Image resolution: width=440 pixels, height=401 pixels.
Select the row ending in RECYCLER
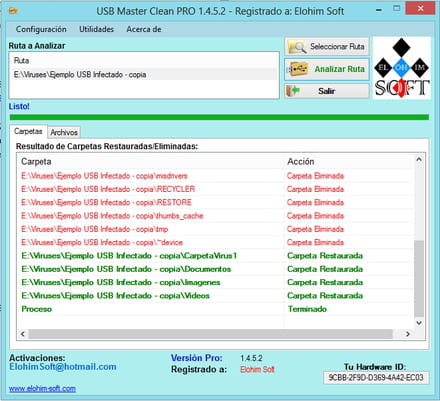click(x=216, y=189)
